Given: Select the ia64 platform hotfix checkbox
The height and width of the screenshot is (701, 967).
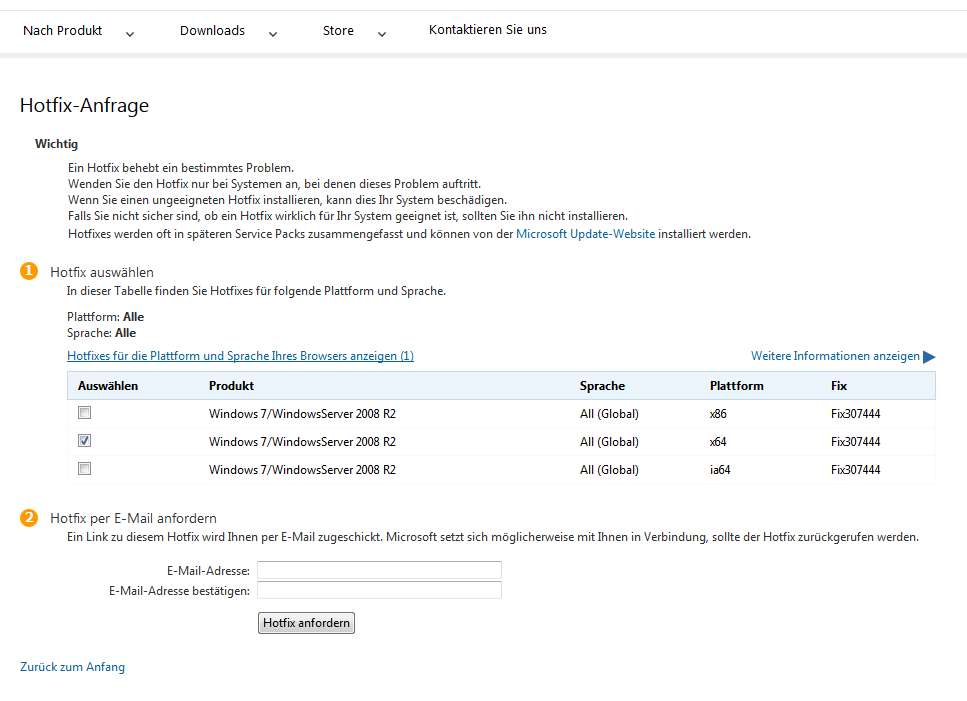Looking at the screenshot, I should [85, 469].
